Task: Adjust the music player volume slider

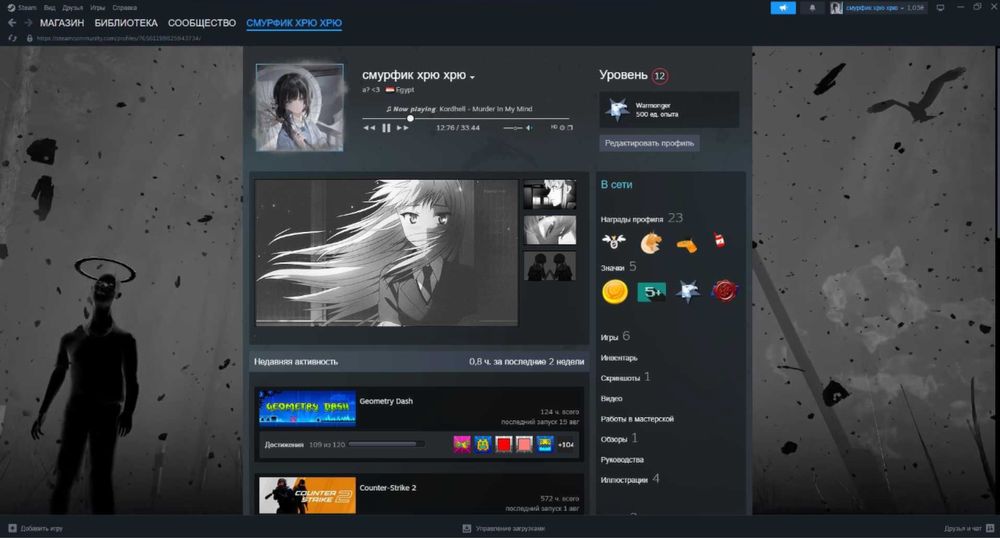Action: coord(513,127)
